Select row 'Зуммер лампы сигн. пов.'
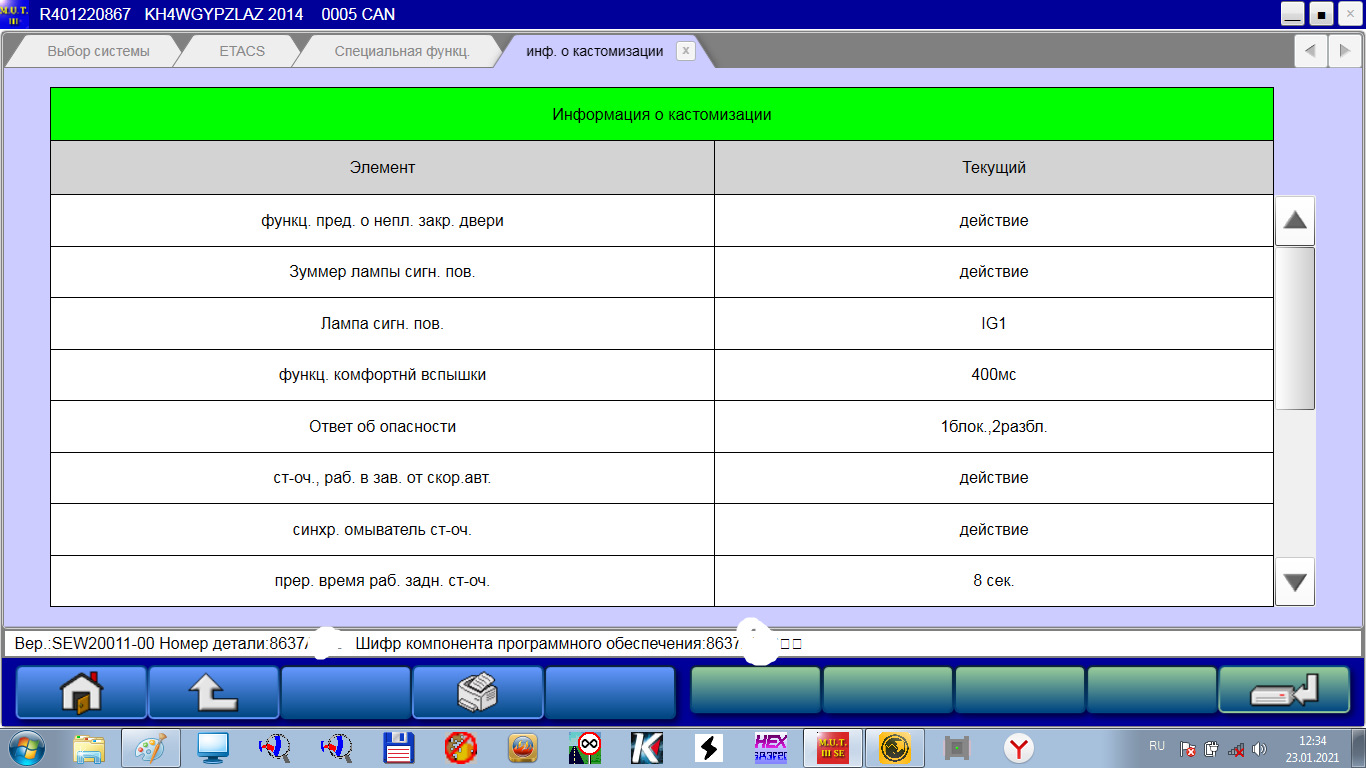 point(662,272)
